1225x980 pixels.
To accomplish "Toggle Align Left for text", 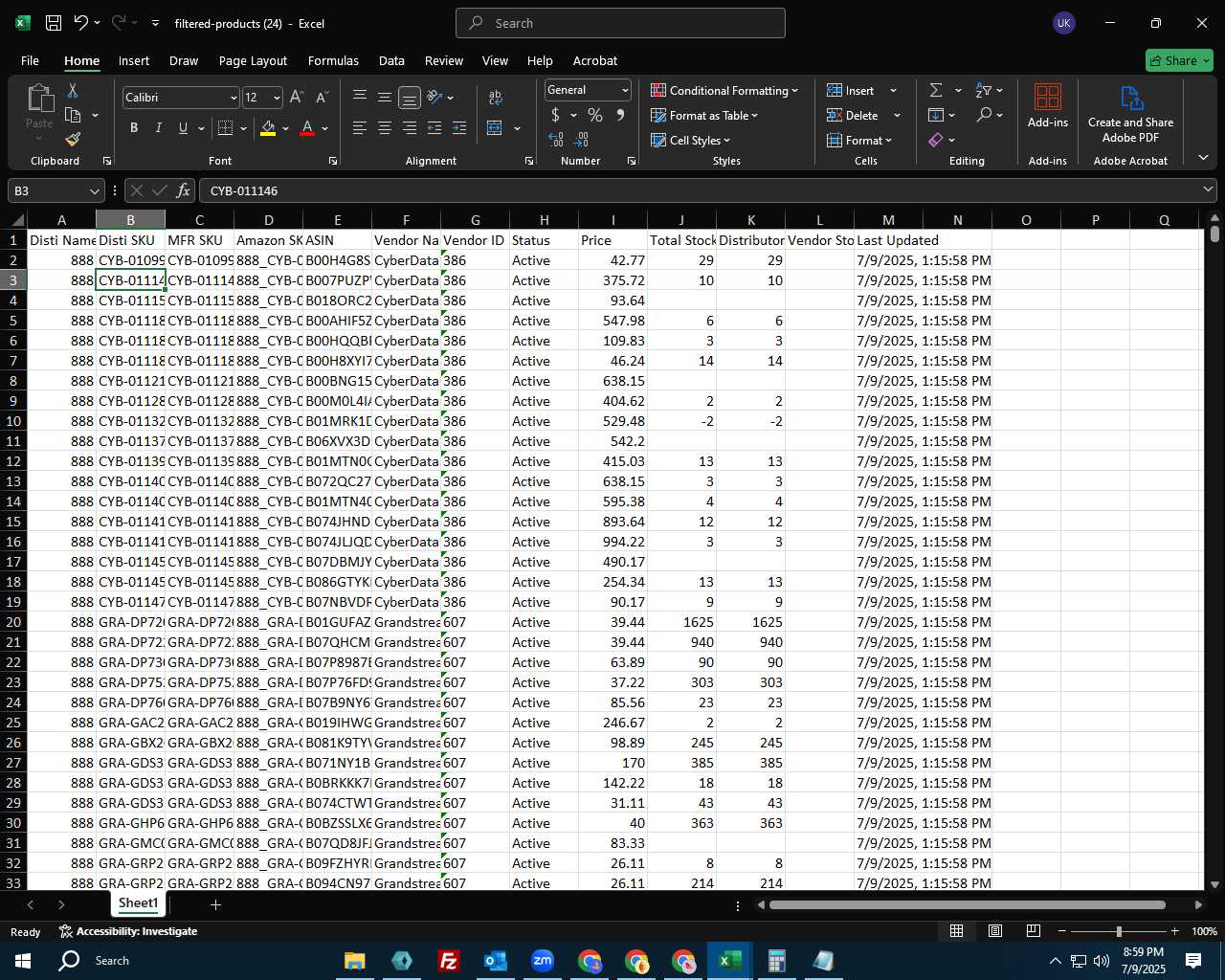I will (x=360, y=127).
